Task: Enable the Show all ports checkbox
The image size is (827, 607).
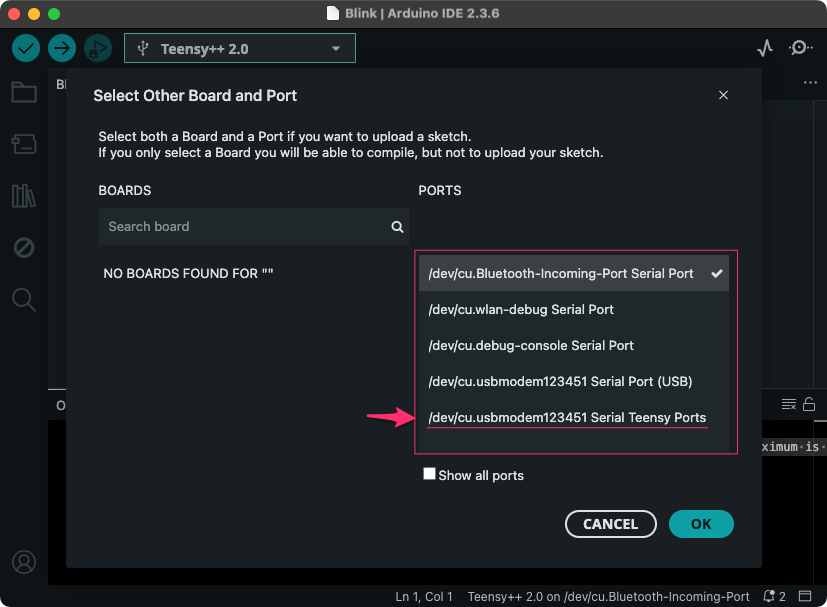Action: point(429,475)
